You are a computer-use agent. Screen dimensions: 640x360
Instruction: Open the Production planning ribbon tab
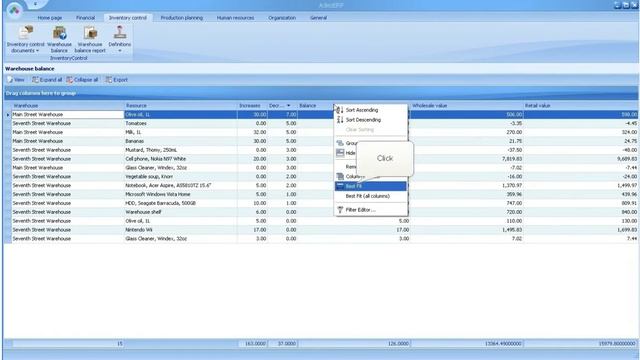182,18
